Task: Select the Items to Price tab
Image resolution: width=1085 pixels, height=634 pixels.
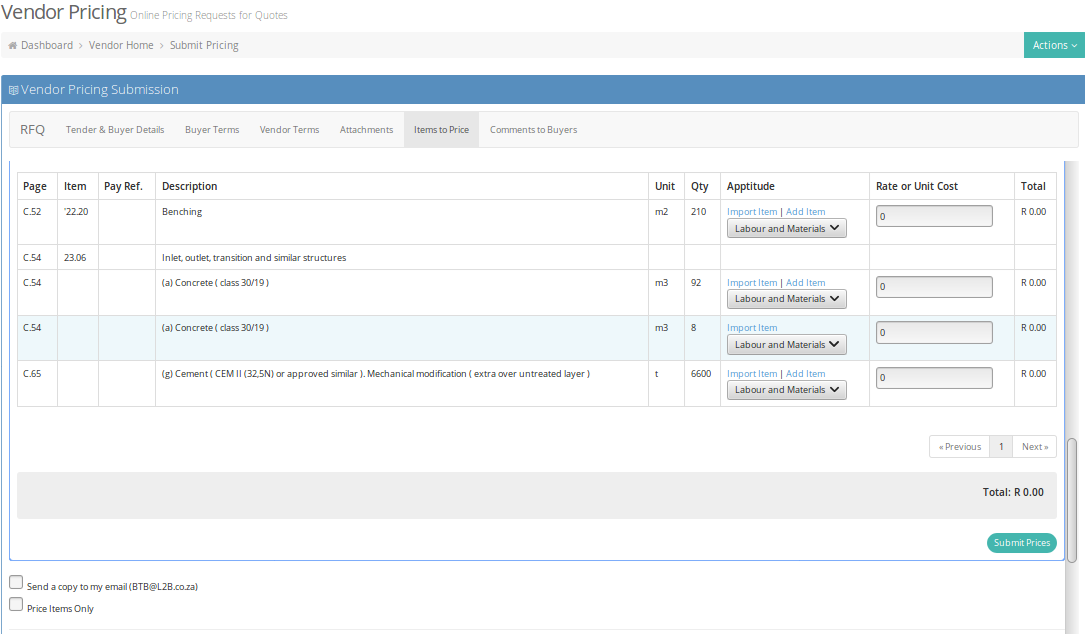Action: pyautogui.click(x=441, y=129)
